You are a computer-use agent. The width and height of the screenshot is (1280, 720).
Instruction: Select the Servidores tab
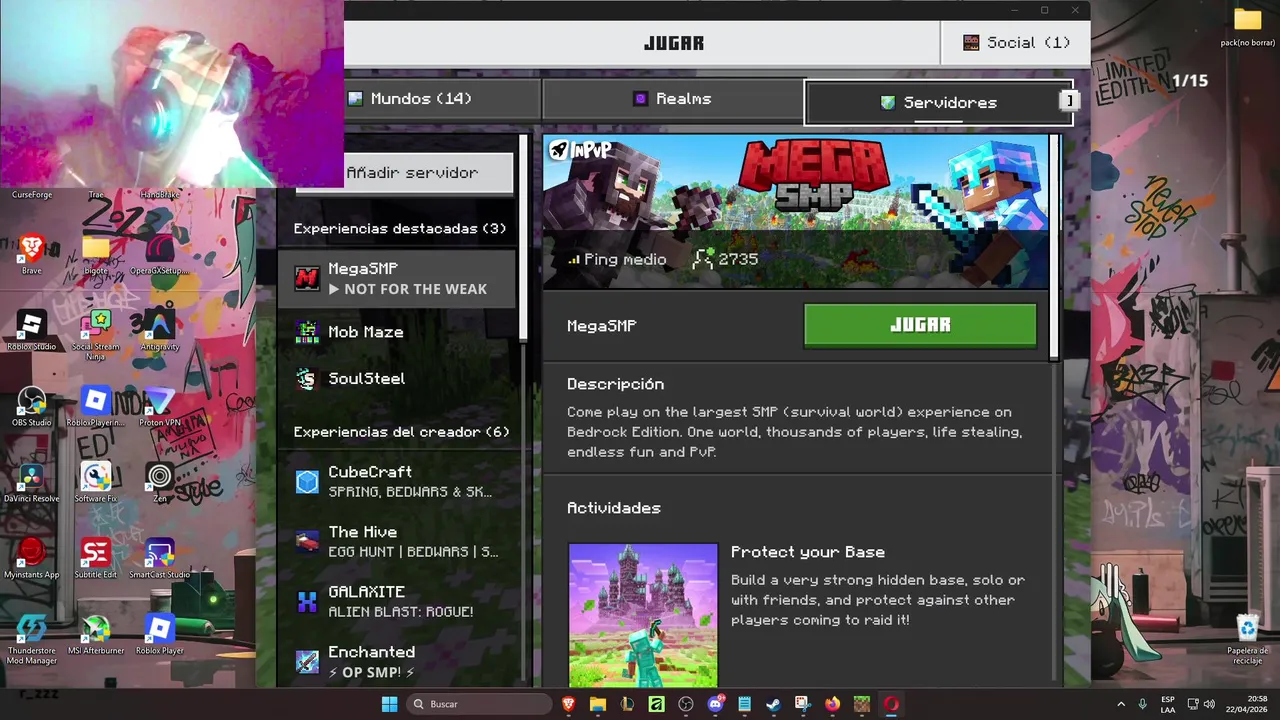point(938,102)
